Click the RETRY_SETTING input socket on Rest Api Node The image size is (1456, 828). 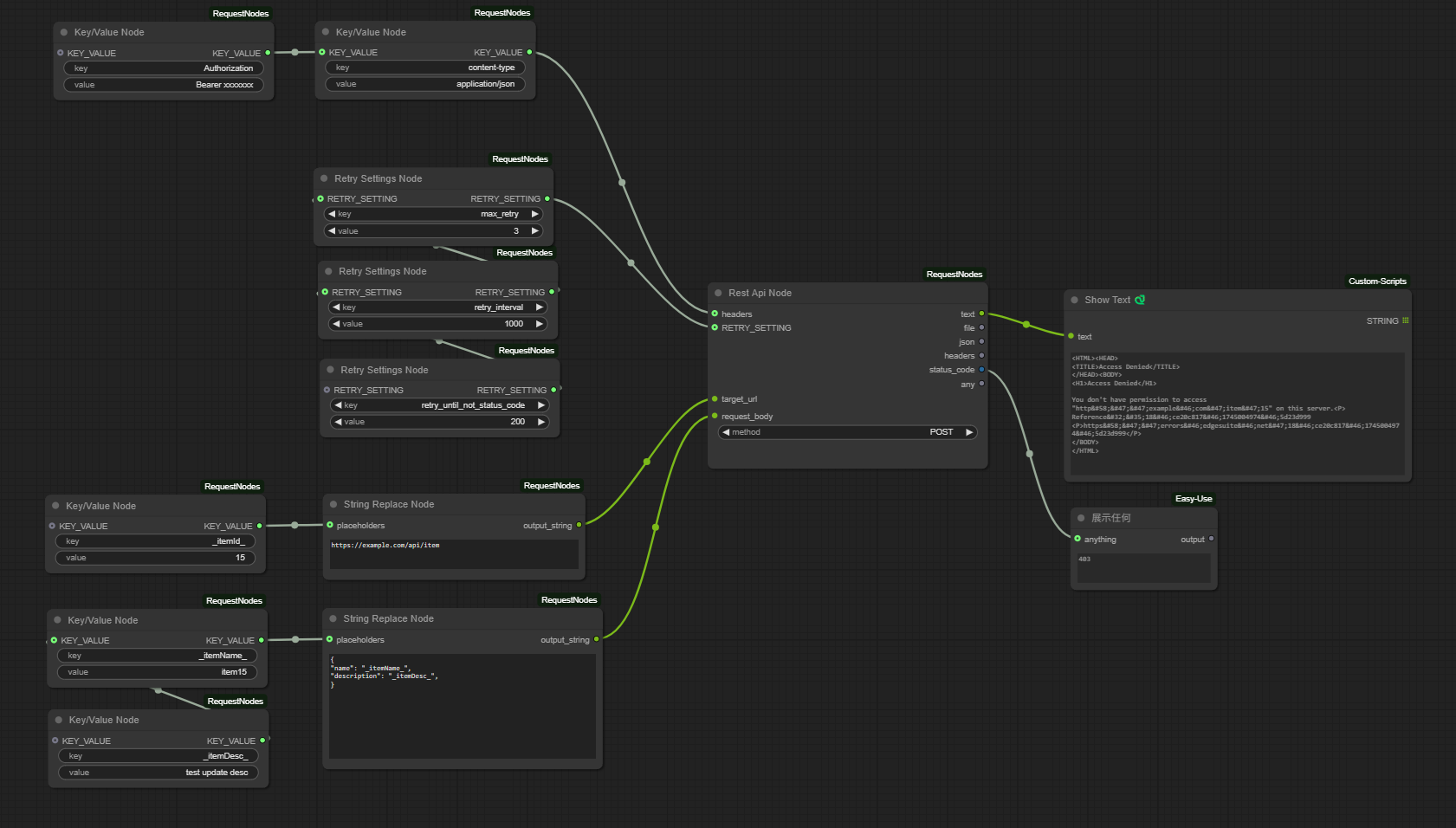point(715,327)
